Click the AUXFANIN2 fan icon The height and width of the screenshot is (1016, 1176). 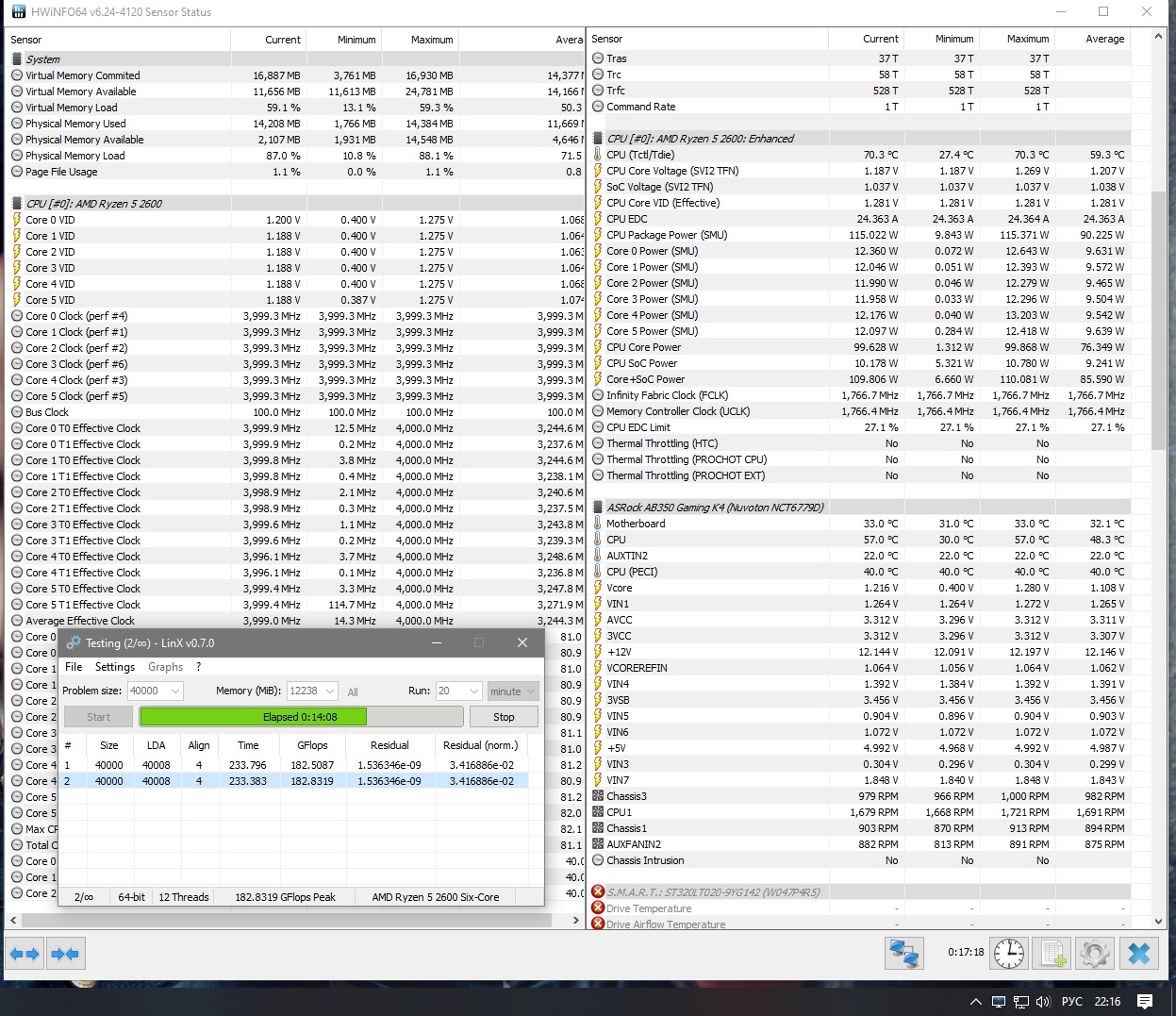tap(598, 844)
